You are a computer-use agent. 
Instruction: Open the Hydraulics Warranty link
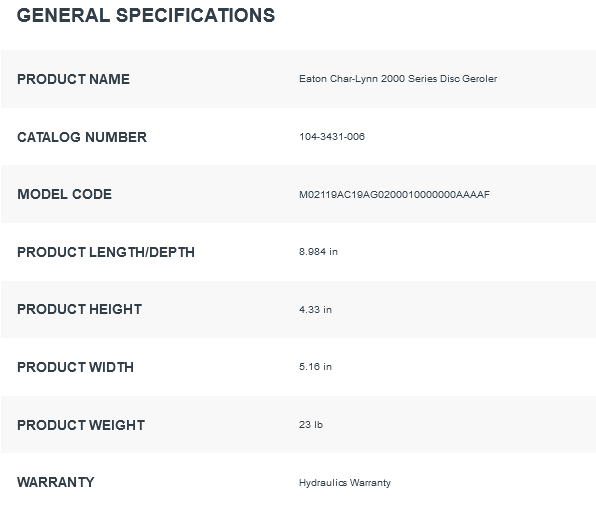[x=345, y=483]
